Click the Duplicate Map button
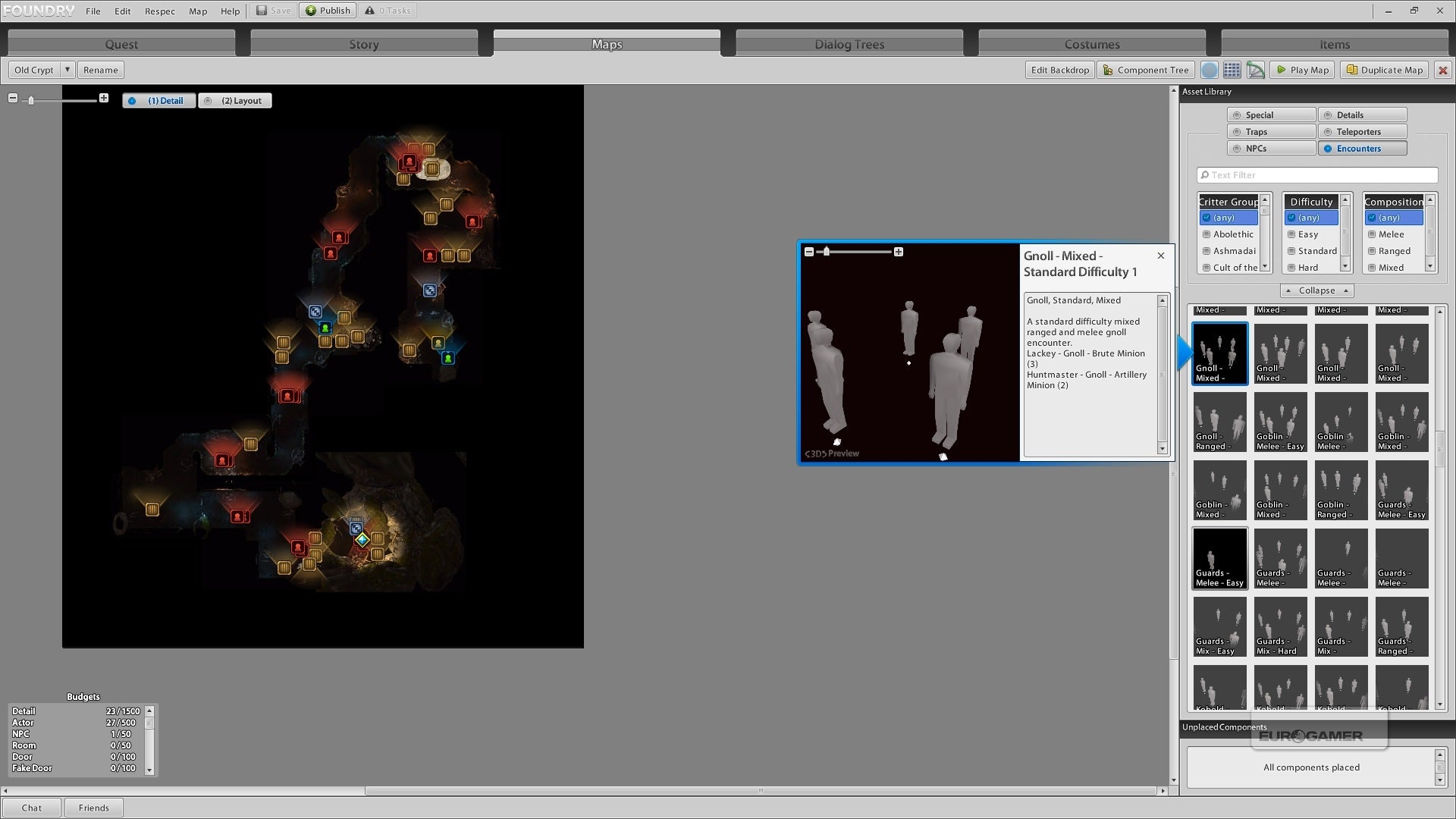The image size is (1456, 819). (1385, 70)
